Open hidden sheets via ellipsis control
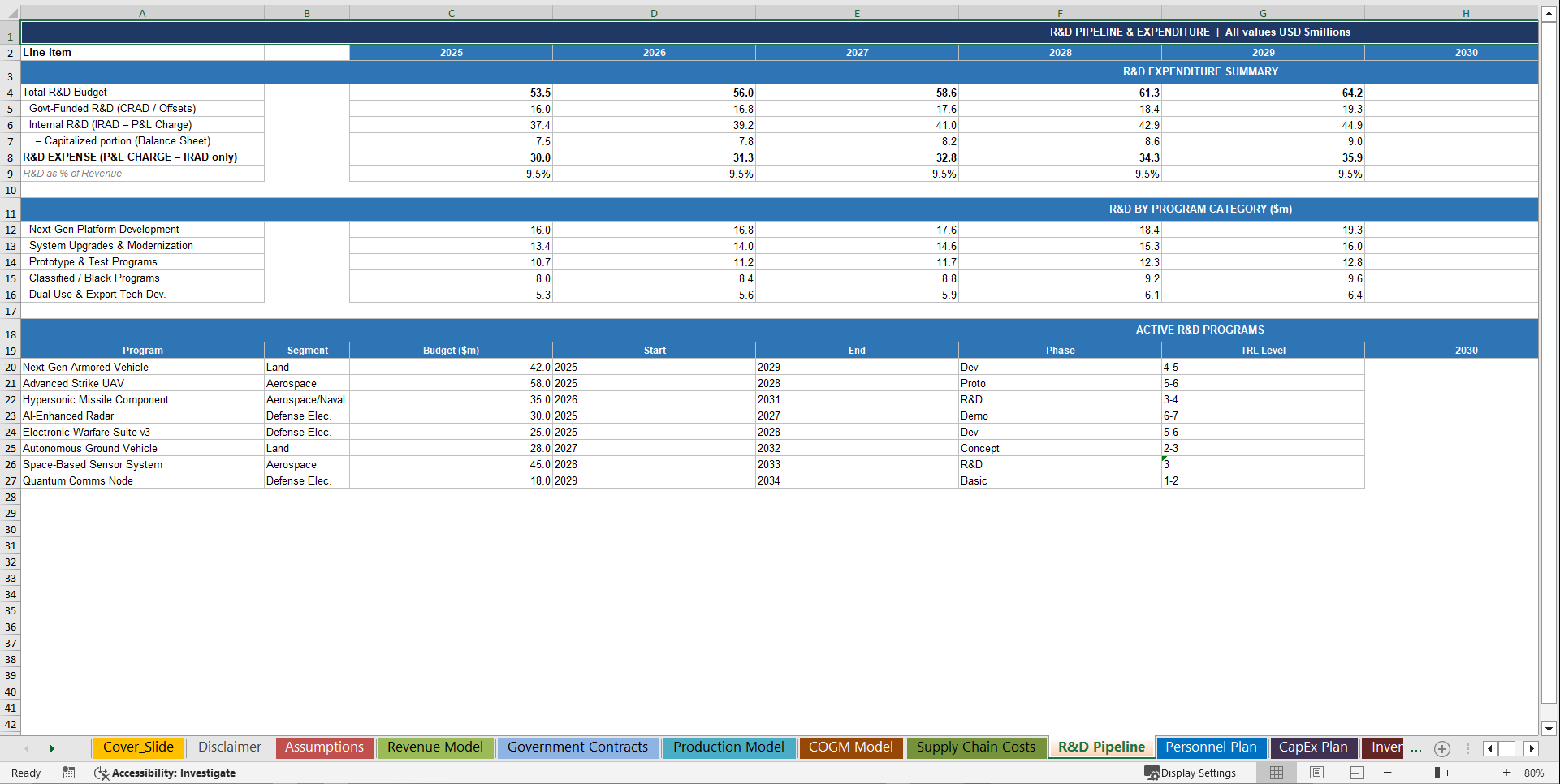This screenshot has height=784, width=1560. click(x=1415, y=749)
